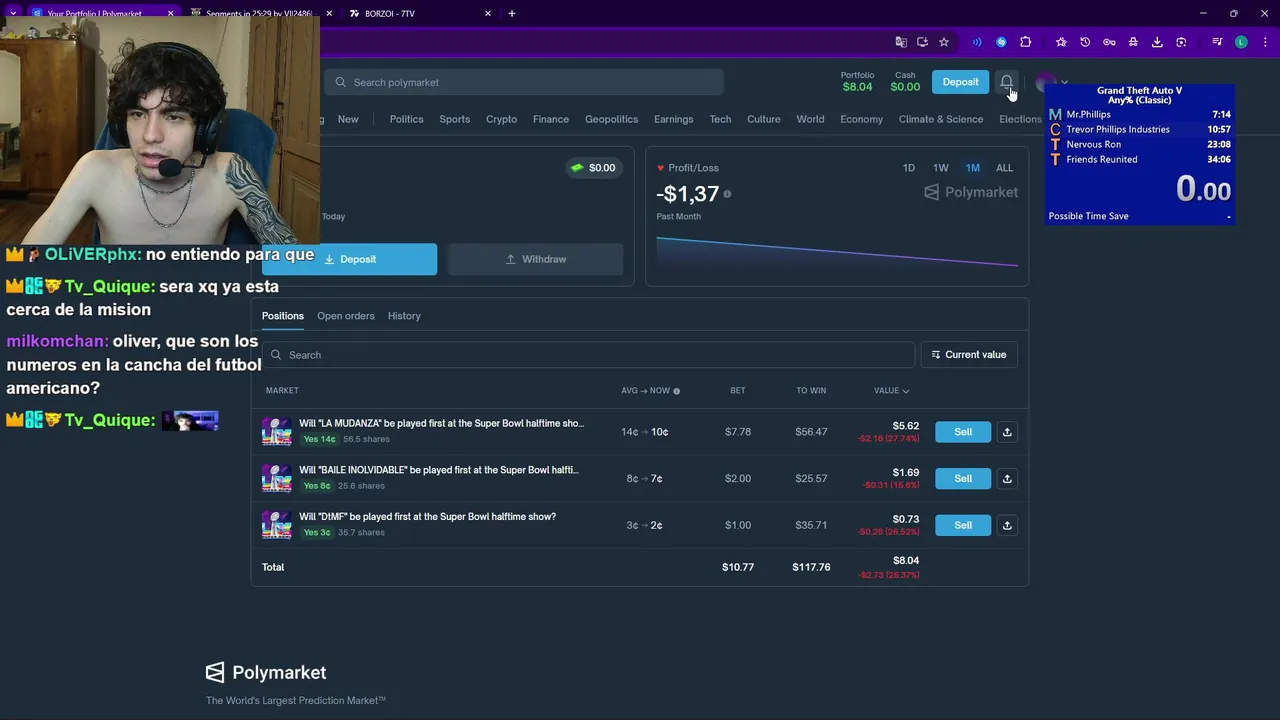Share the LA MUDANZA position

(x=1007, y=432)
